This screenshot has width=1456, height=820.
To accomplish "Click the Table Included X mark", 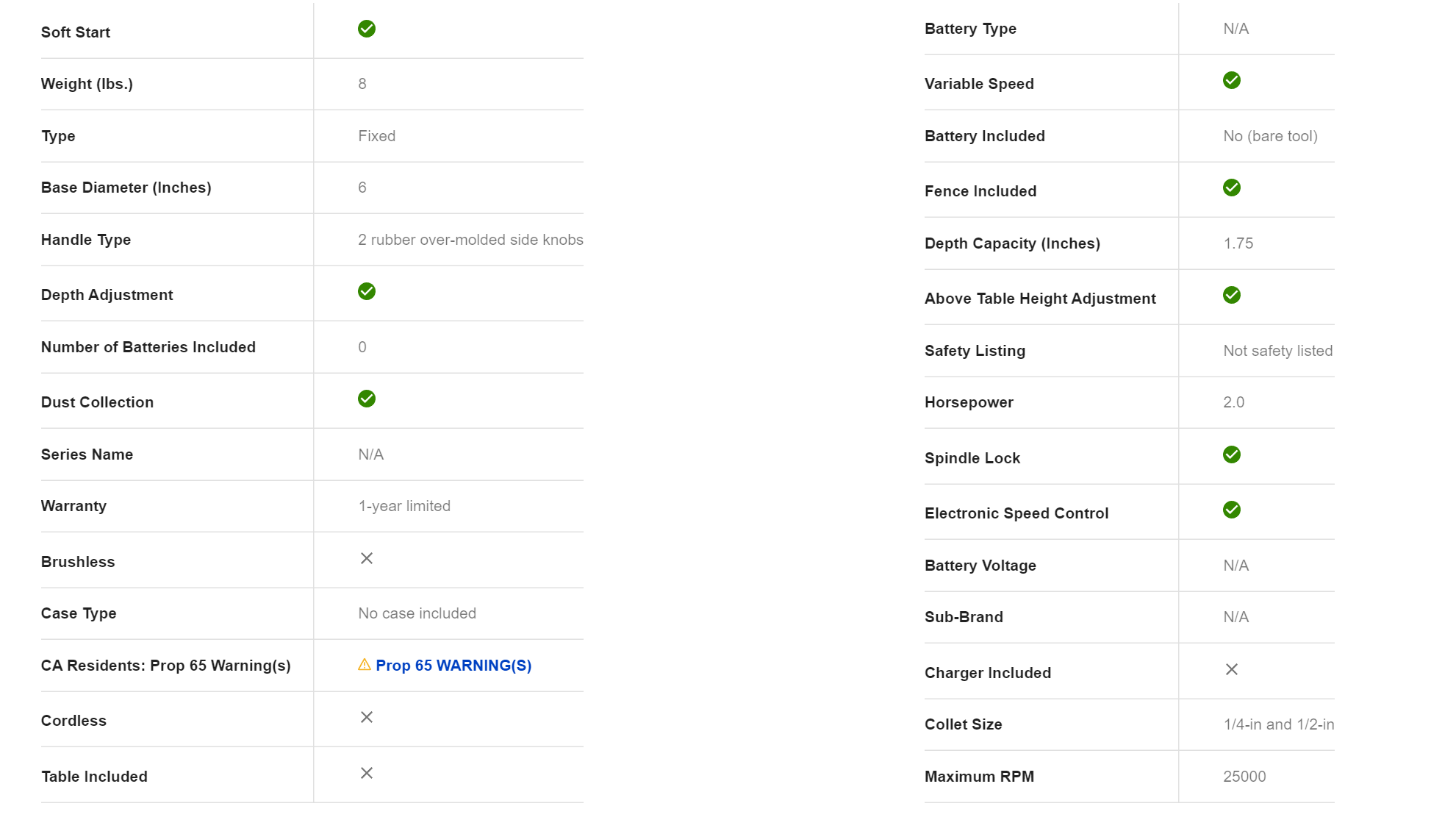I will pos(366,773).
